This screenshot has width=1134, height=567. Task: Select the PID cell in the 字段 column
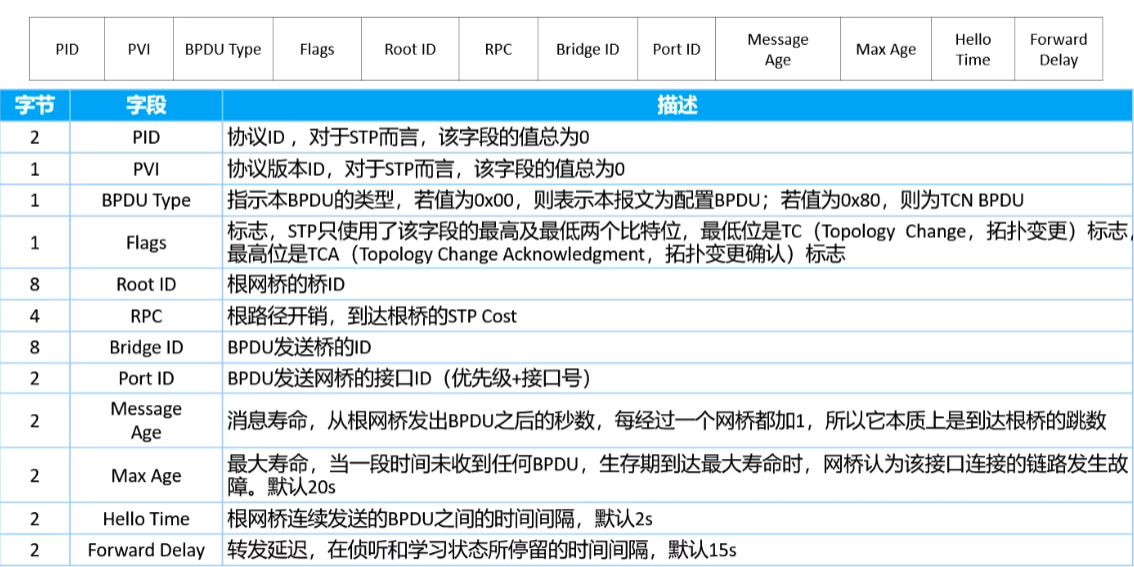click(146, 137)
